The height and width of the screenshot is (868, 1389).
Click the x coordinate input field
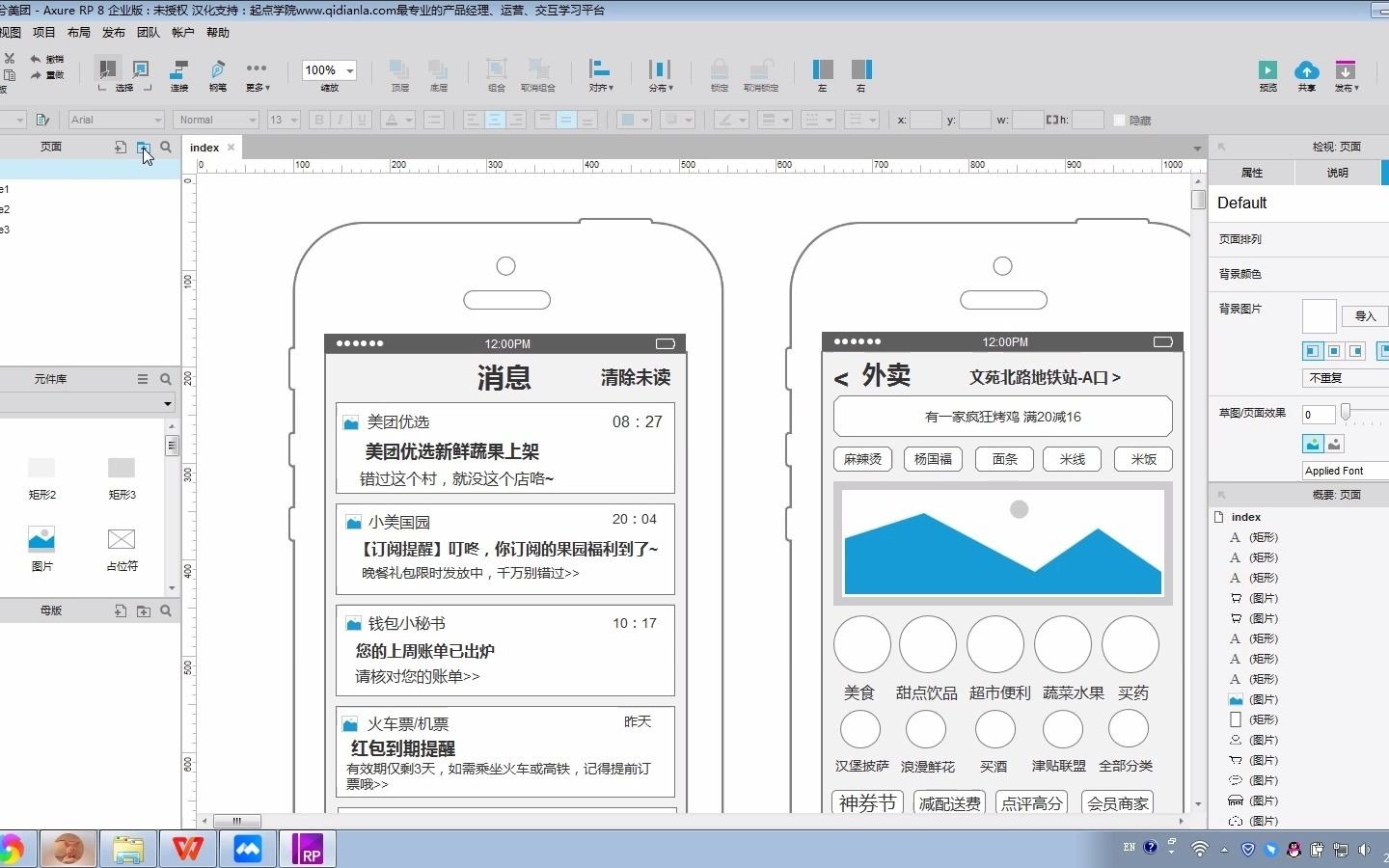(x=924, y=120)
